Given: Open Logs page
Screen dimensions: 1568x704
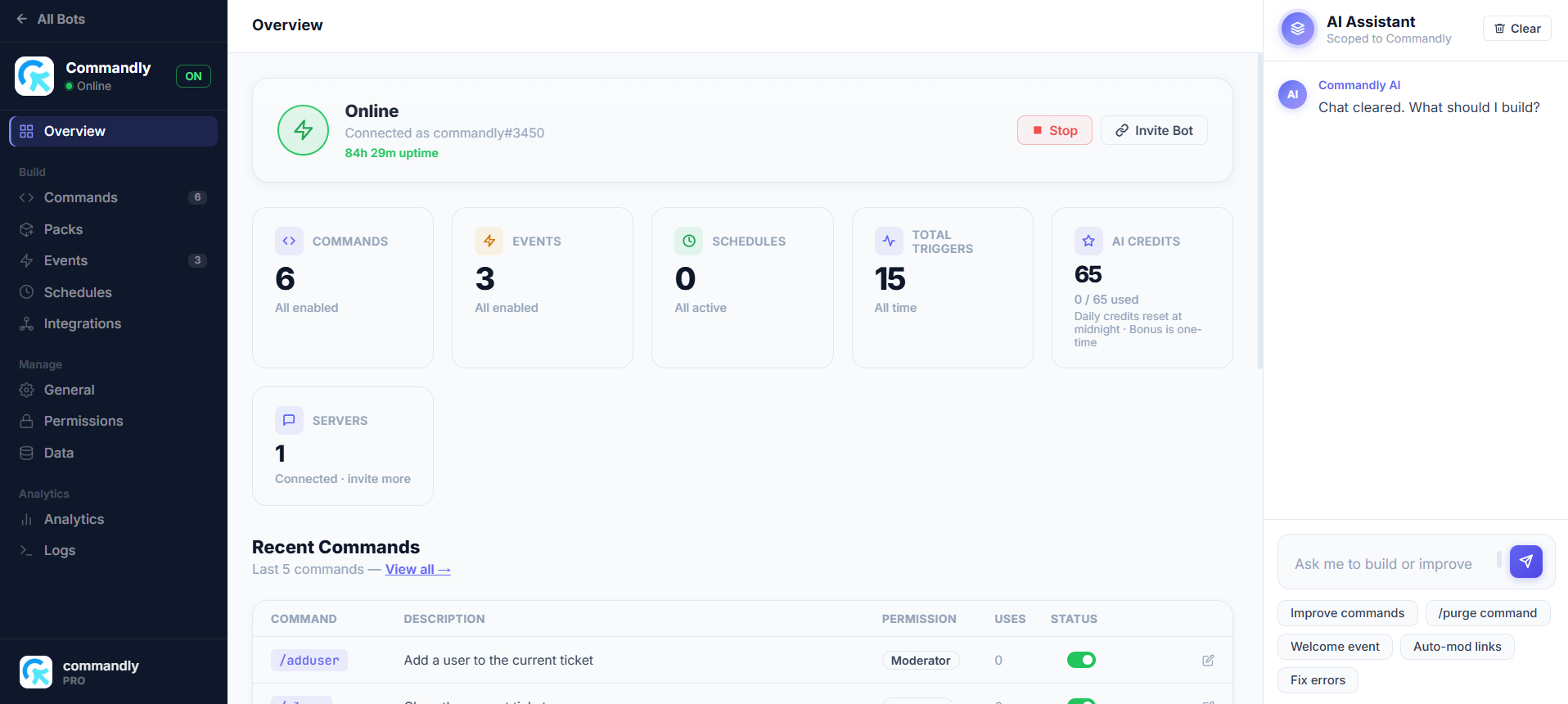Looking at the screenshot, I should (x=114, y=550).
